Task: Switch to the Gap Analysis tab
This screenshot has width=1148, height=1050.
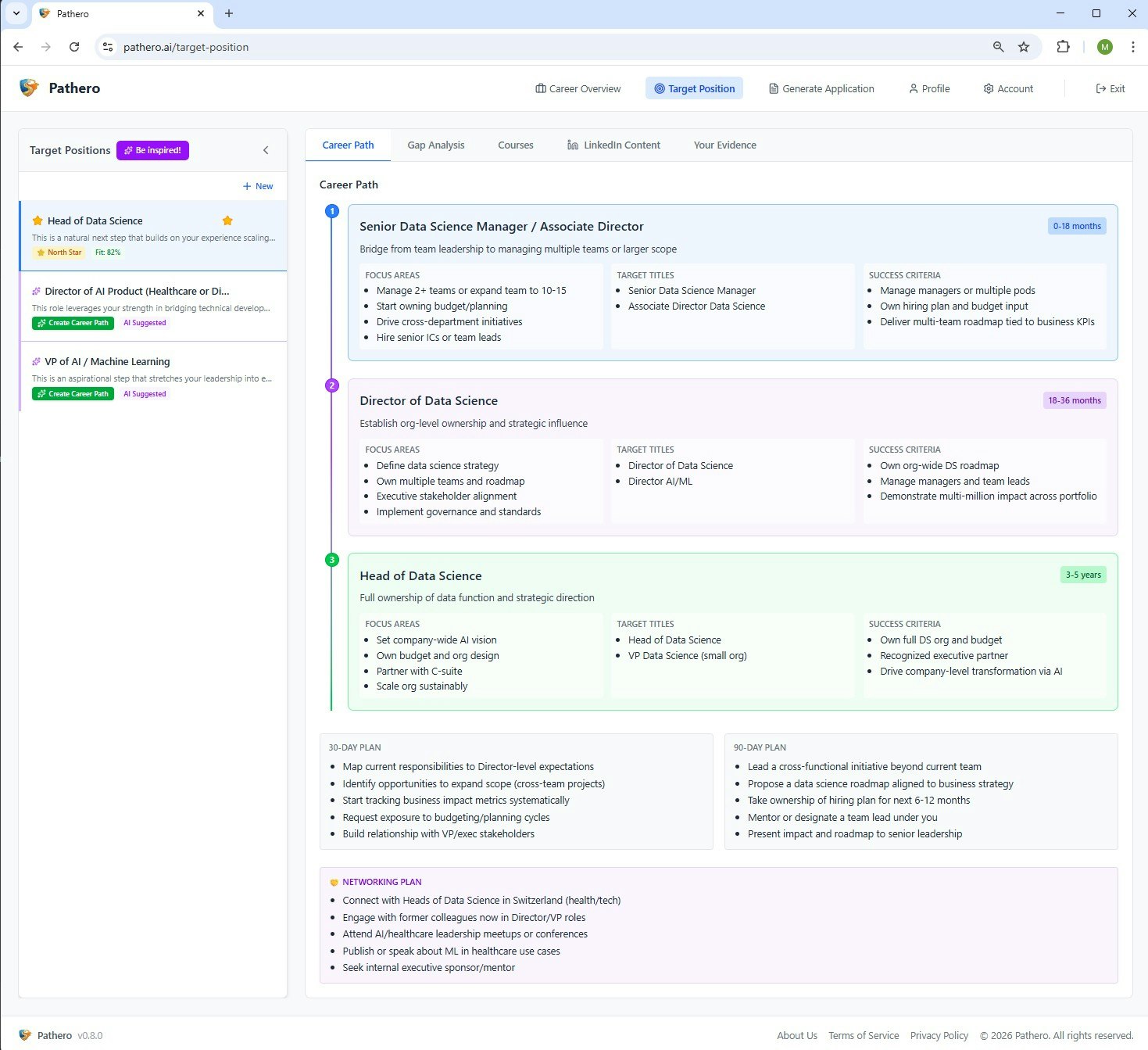Action: tap(436, 145)
